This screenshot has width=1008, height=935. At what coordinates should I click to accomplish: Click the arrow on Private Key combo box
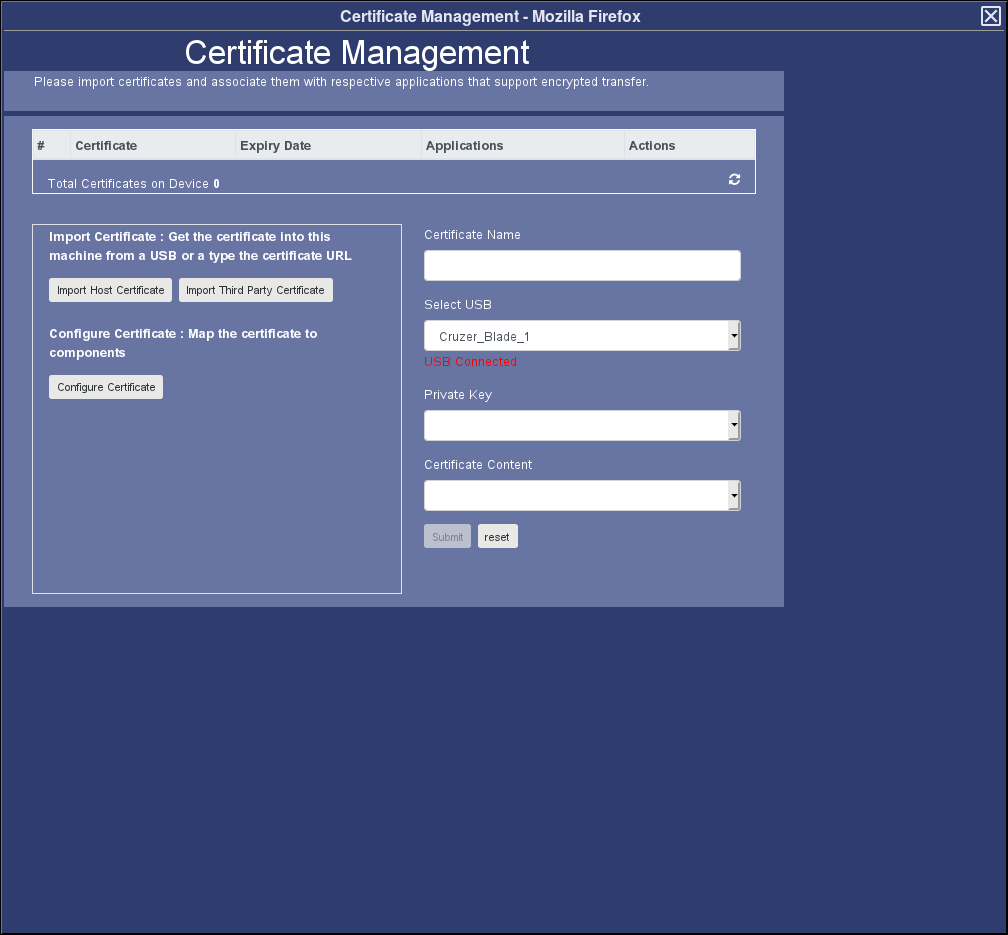point(734,426)
